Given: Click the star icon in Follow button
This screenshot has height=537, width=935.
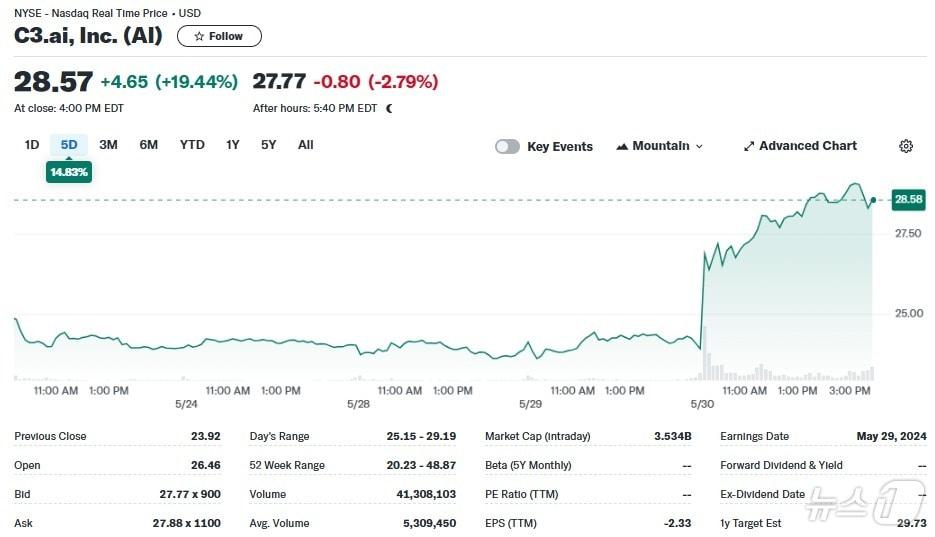Looking at the screenshot, I should click(x=199, y=36).
